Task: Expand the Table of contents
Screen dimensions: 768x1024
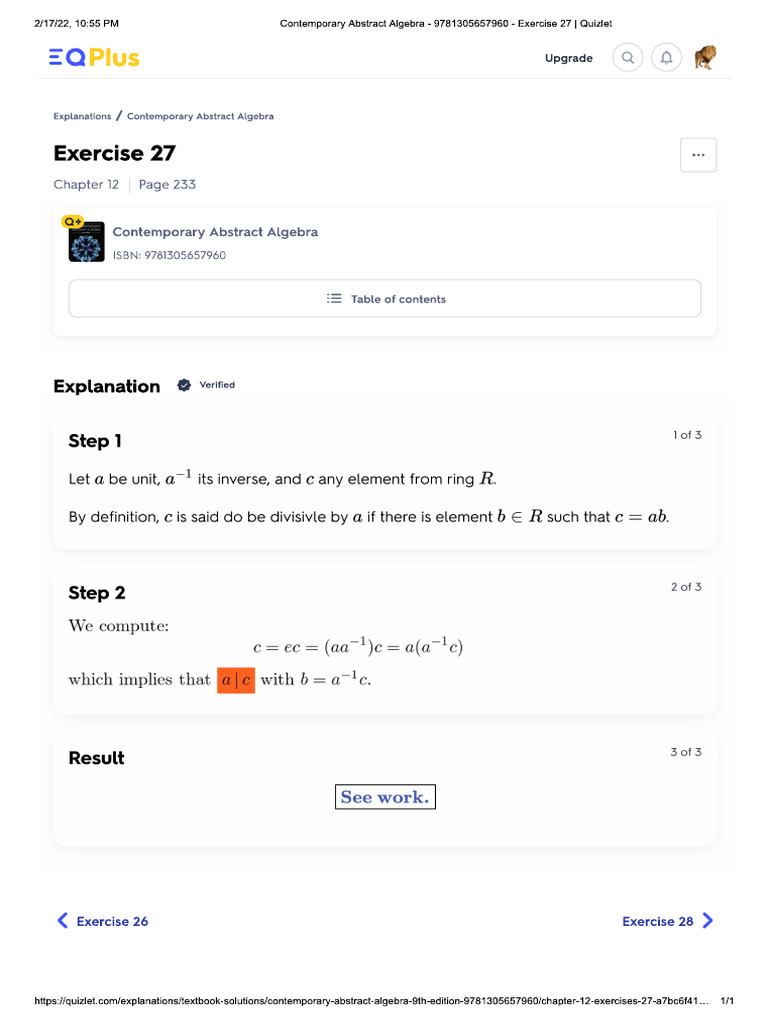Action: [385, 298]
